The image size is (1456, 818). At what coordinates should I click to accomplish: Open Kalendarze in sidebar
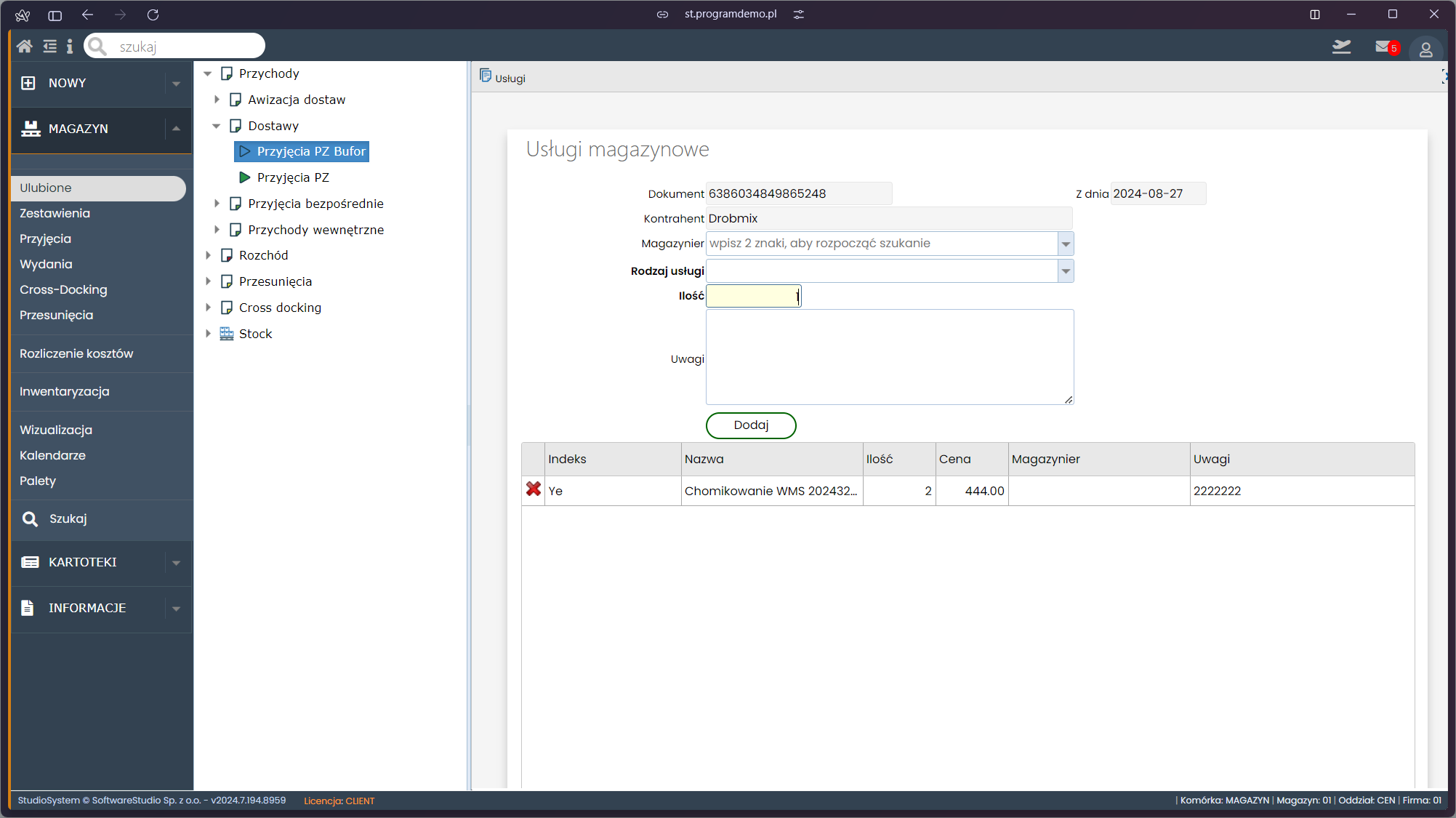[53, 455]
